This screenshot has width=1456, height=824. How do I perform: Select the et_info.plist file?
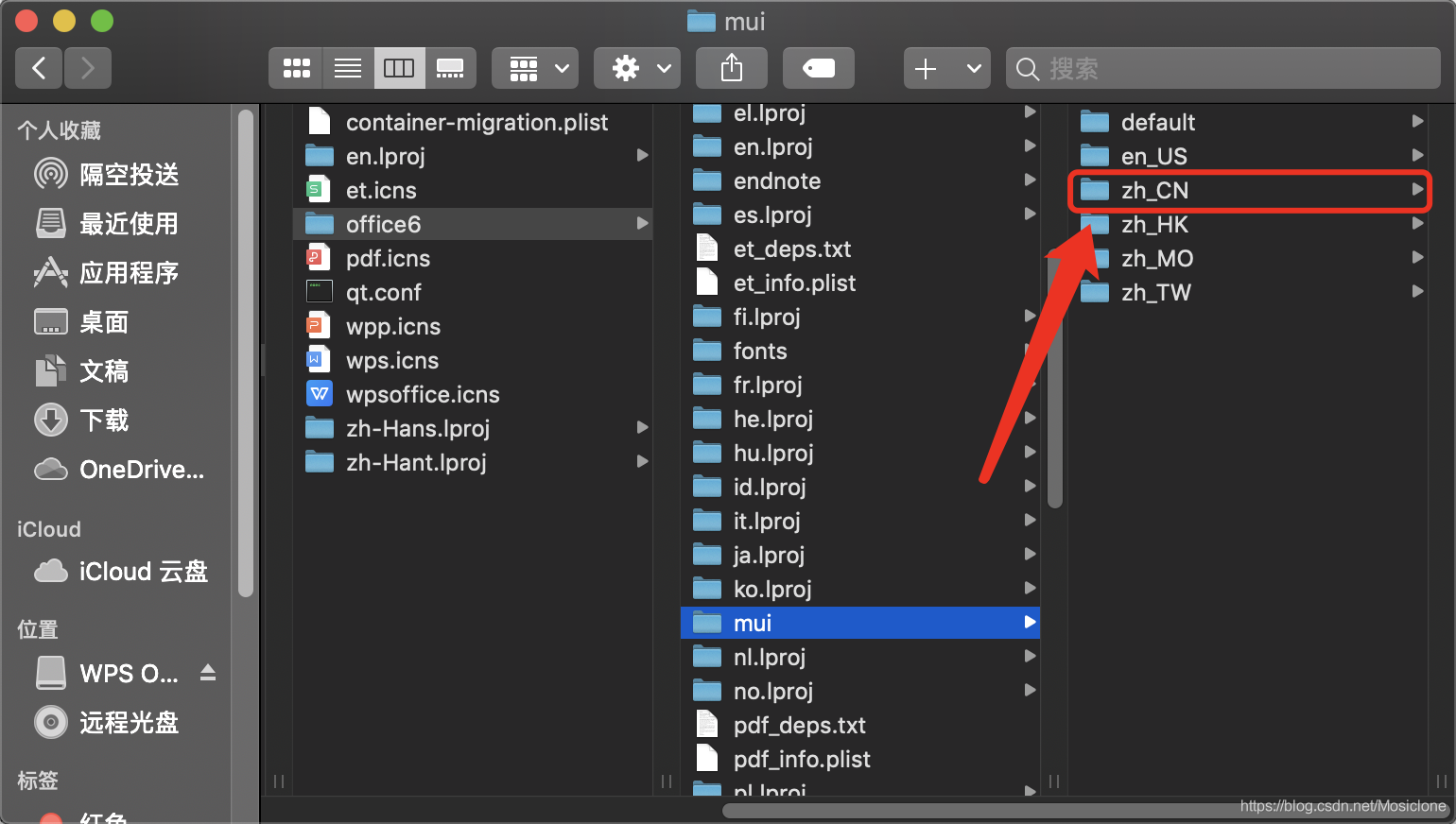coord(860,283)
